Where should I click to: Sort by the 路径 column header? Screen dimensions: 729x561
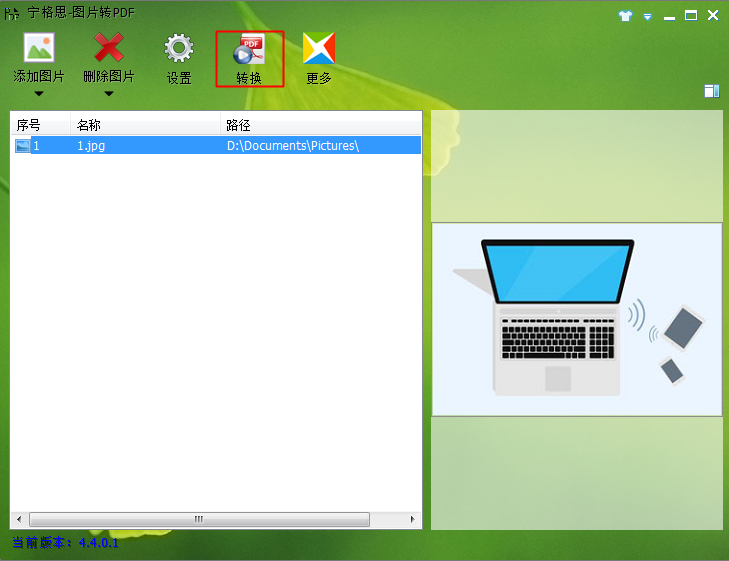(x=321, y=125)
